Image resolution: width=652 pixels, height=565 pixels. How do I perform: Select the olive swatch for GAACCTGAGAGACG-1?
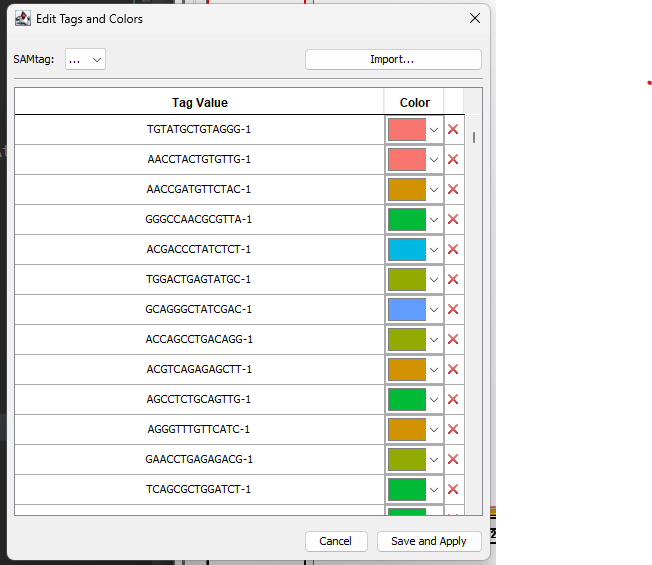tap(407, 460)
